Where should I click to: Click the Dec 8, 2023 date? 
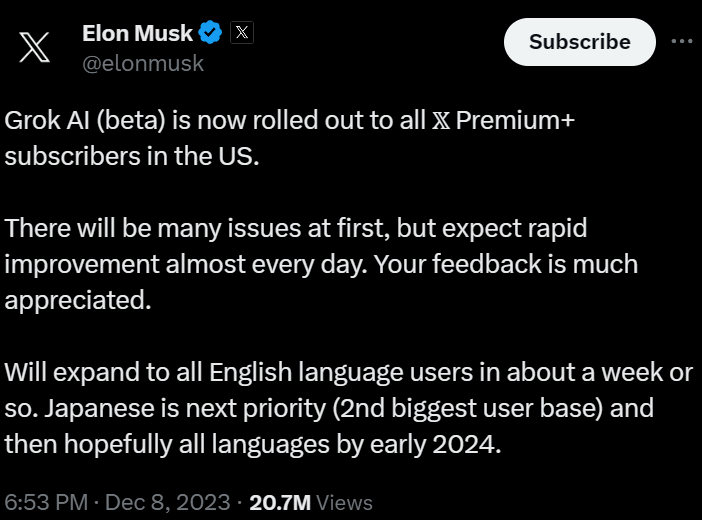pos(167,502)
